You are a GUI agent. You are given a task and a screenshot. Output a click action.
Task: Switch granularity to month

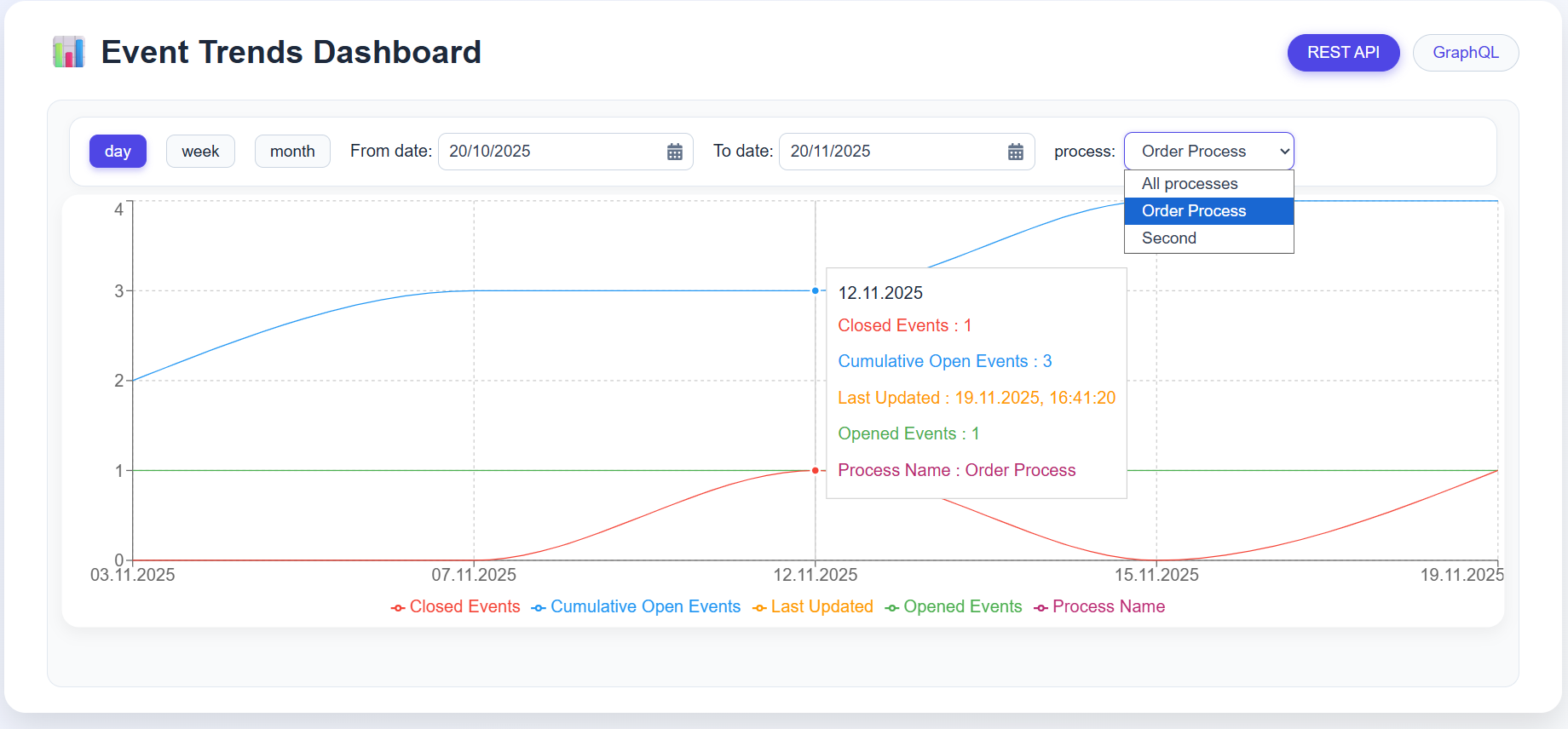click(292, 152)
